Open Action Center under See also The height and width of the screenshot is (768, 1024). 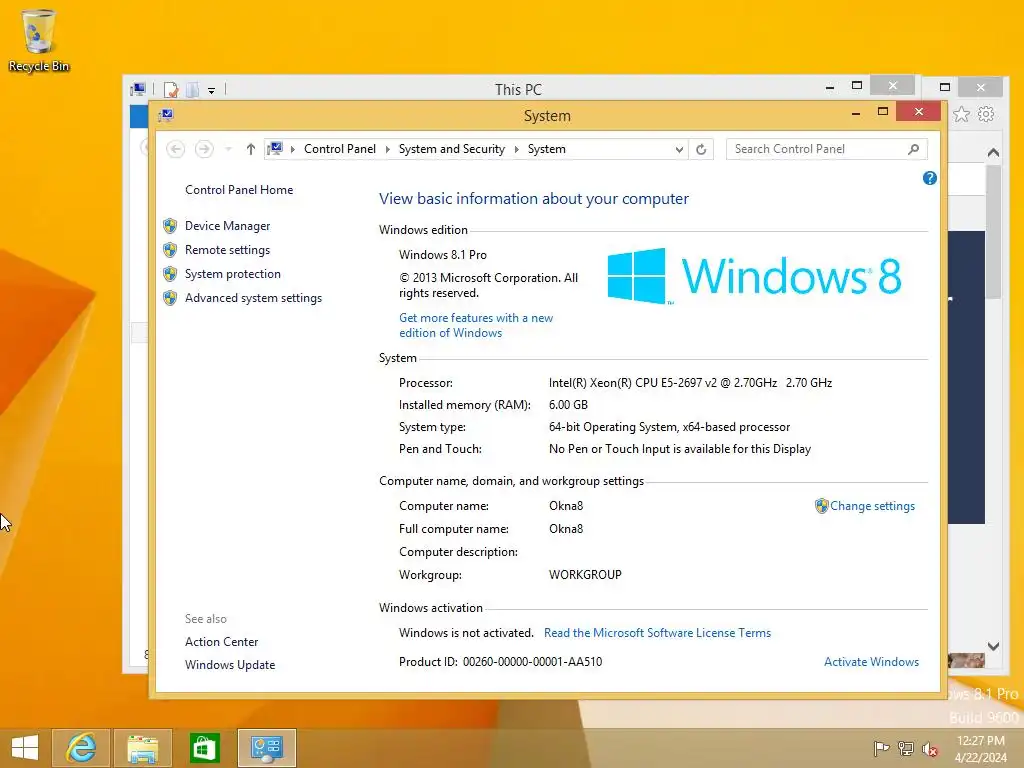[221, 642]
